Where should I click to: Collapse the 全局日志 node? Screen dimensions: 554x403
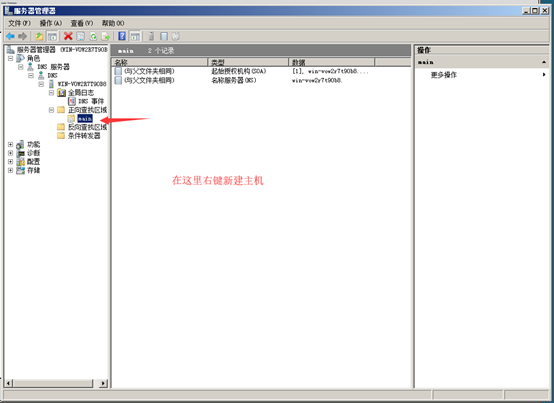[x=51, y=93]
